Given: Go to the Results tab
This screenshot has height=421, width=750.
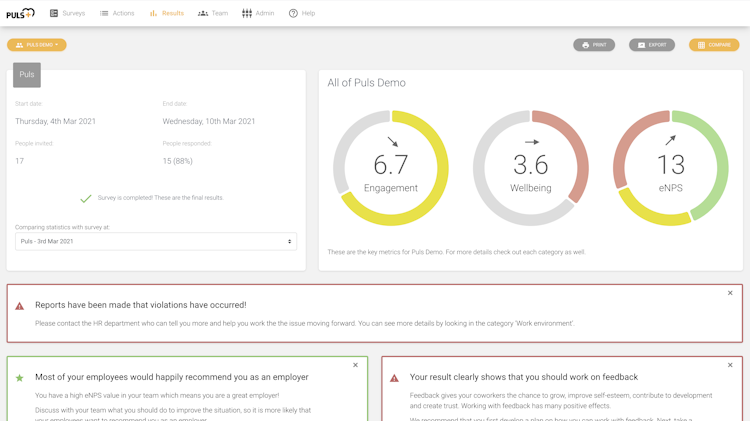Looking at the screenshot, I should [166, 13].
